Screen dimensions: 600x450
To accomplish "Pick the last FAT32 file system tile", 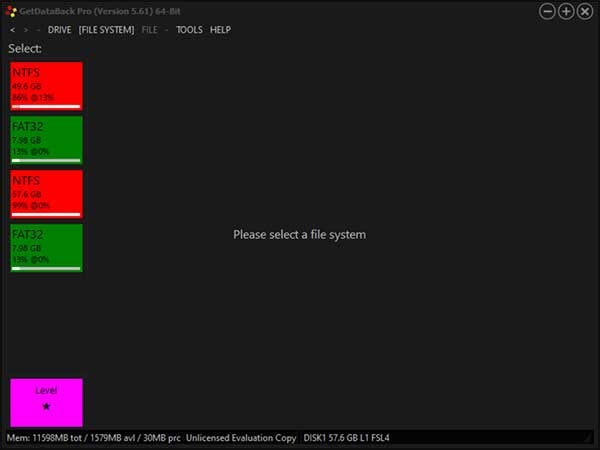I will click(46, 247).
